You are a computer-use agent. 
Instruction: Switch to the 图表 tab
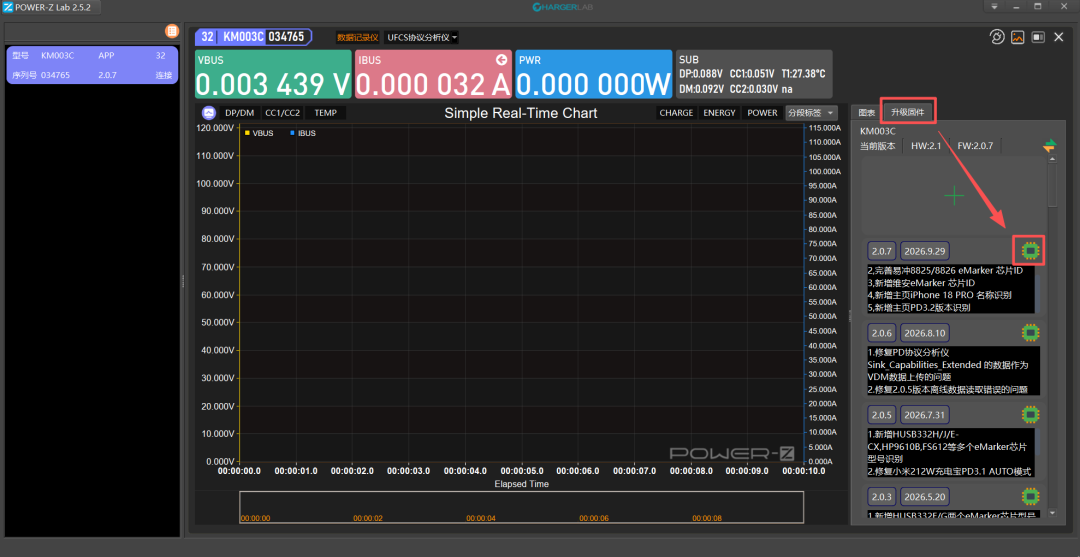(x=866, y=112)
